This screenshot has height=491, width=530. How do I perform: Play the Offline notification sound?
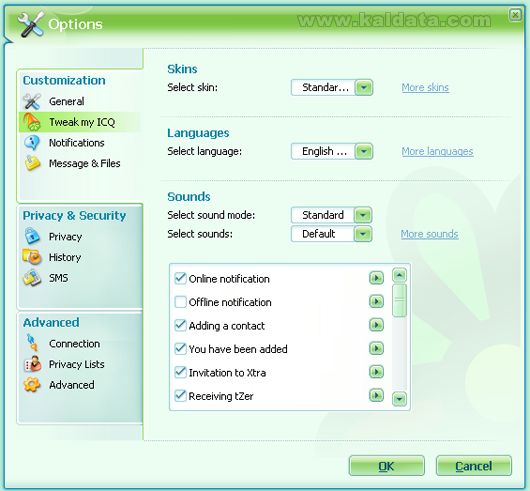pyautogui.click(x=376, y=301)
